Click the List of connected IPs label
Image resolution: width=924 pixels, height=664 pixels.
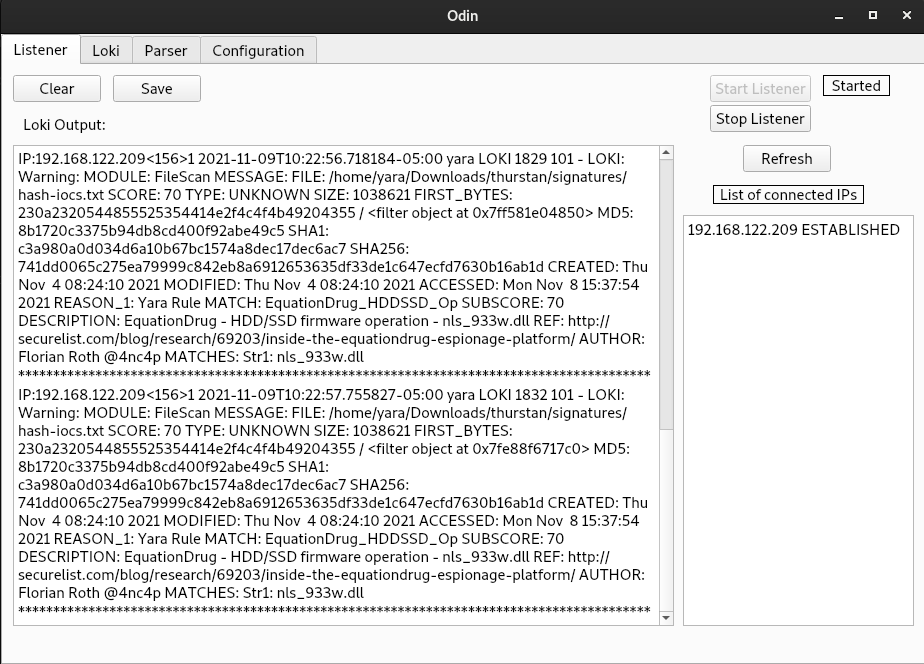[x=788, y=195]
